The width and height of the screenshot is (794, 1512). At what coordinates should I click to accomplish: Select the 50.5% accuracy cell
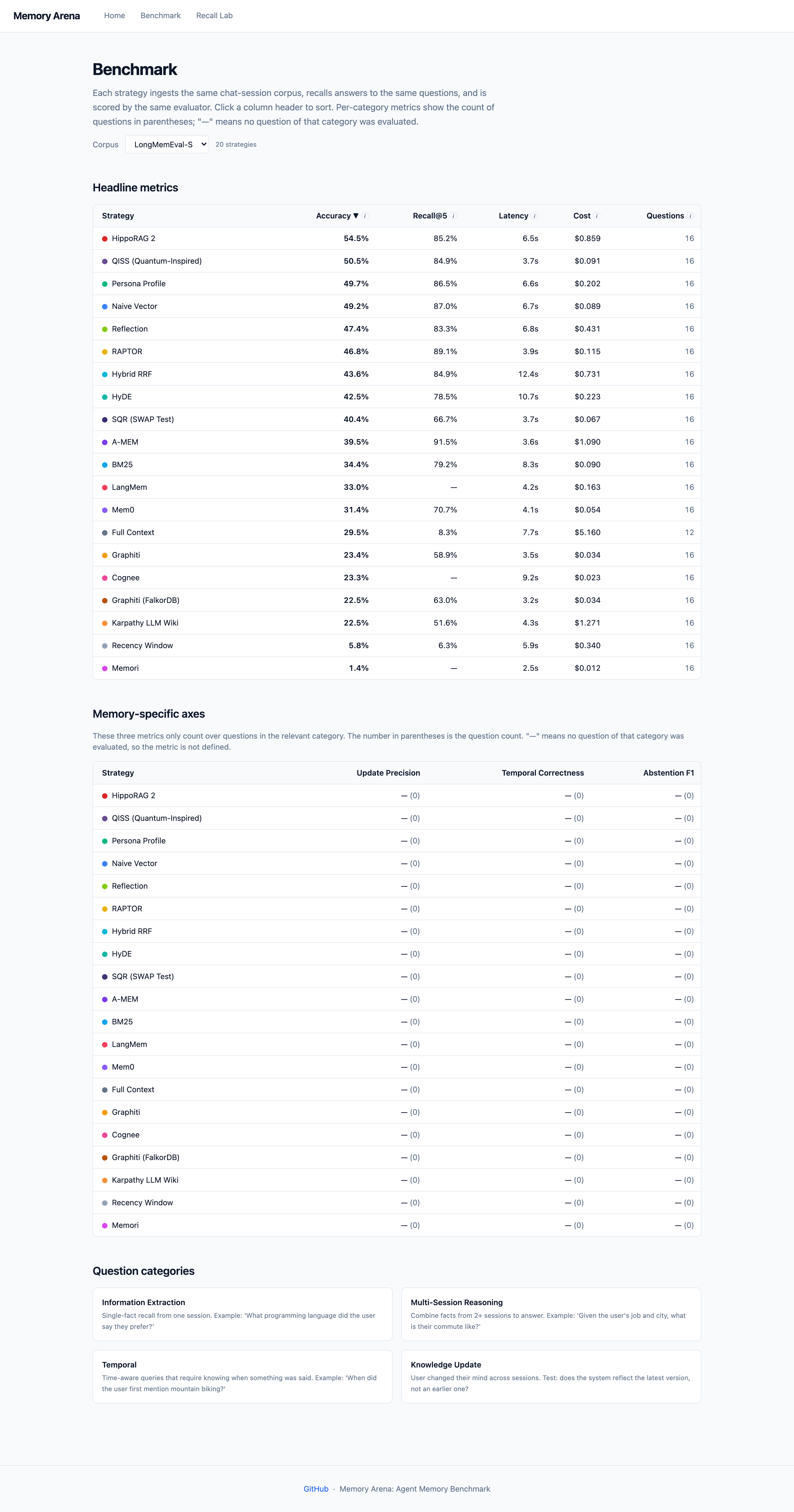356,261
